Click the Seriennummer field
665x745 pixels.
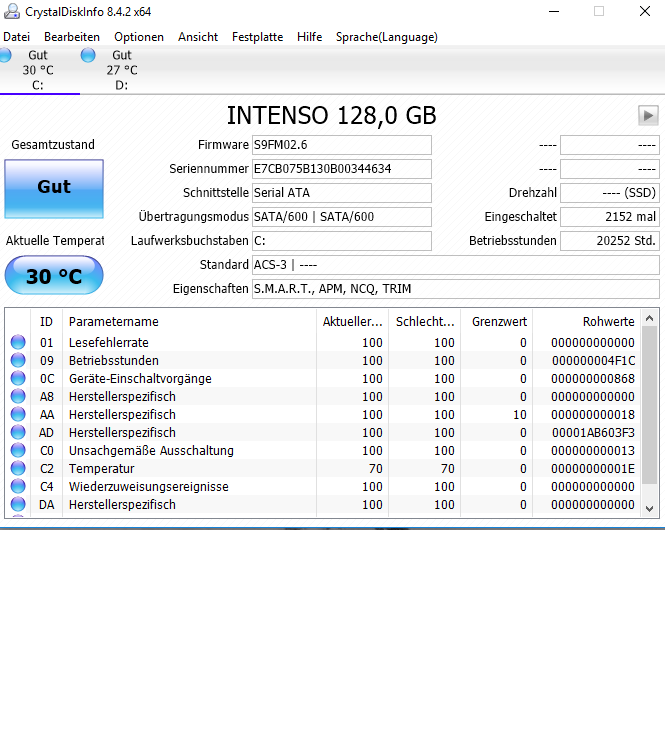pyautogui.click(x=342, y=169)
